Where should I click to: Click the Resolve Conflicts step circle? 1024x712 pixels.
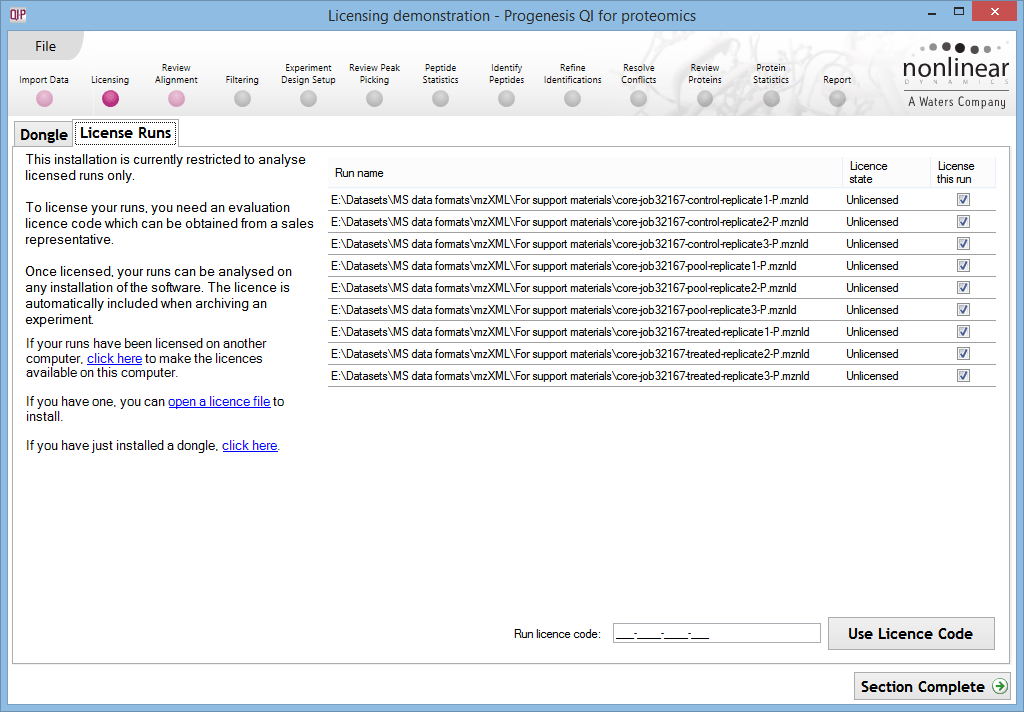point(639,99)
